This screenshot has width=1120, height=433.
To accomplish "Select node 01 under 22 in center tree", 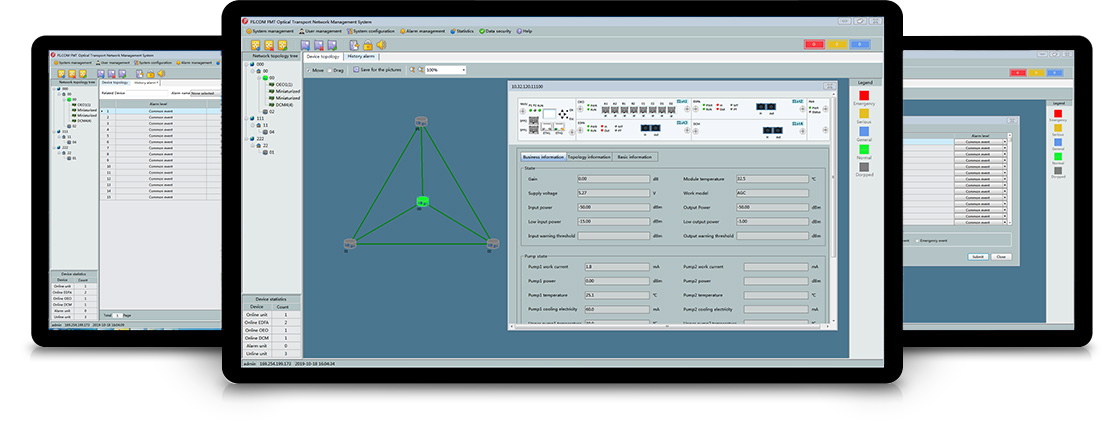I will (271, 152).
